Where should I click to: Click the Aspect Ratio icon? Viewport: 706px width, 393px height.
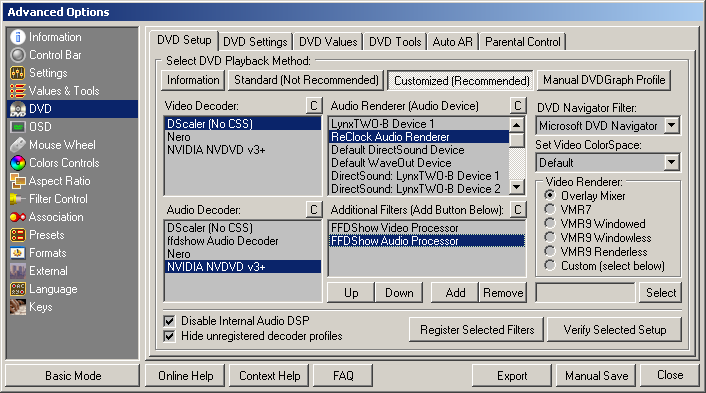click(x=18, y=181)
